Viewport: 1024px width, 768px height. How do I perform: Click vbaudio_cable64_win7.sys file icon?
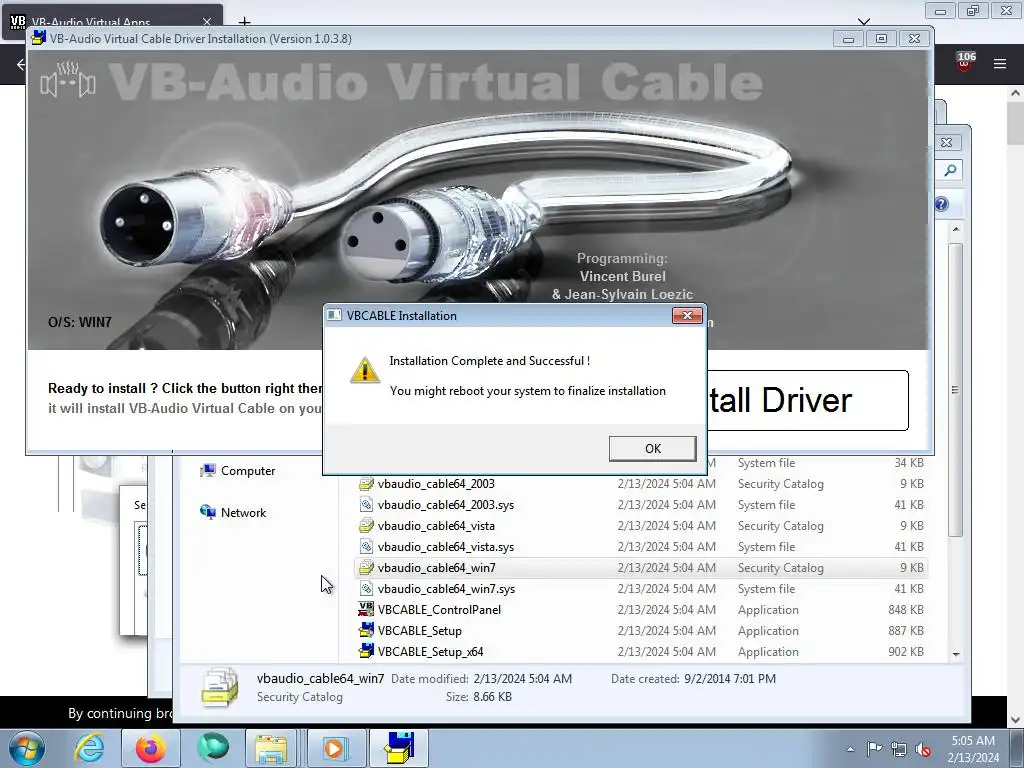366,588
